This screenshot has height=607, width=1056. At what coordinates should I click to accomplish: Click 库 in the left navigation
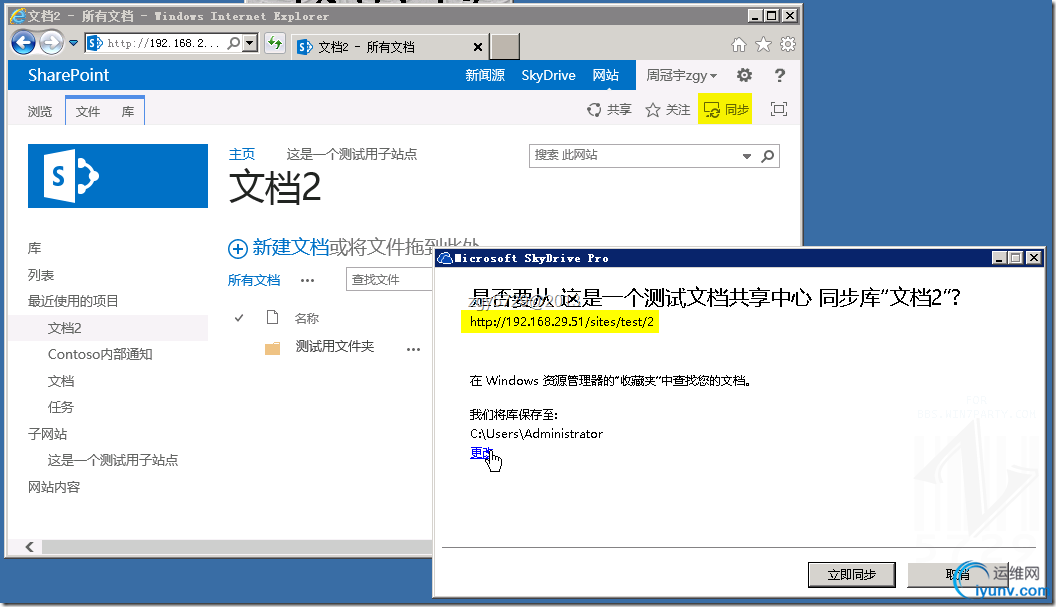tap(34, 248)
